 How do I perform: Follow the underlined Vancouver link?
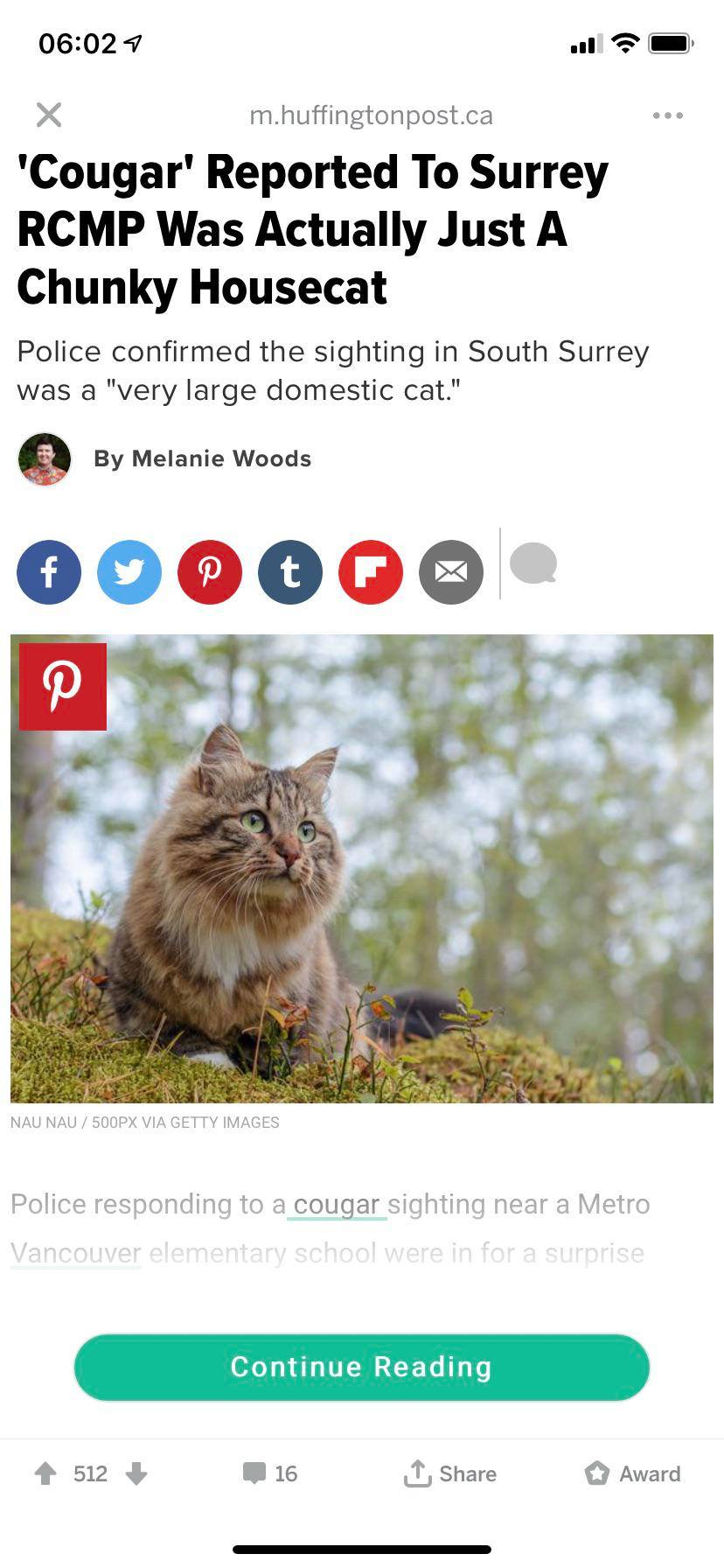point(76,1253)
